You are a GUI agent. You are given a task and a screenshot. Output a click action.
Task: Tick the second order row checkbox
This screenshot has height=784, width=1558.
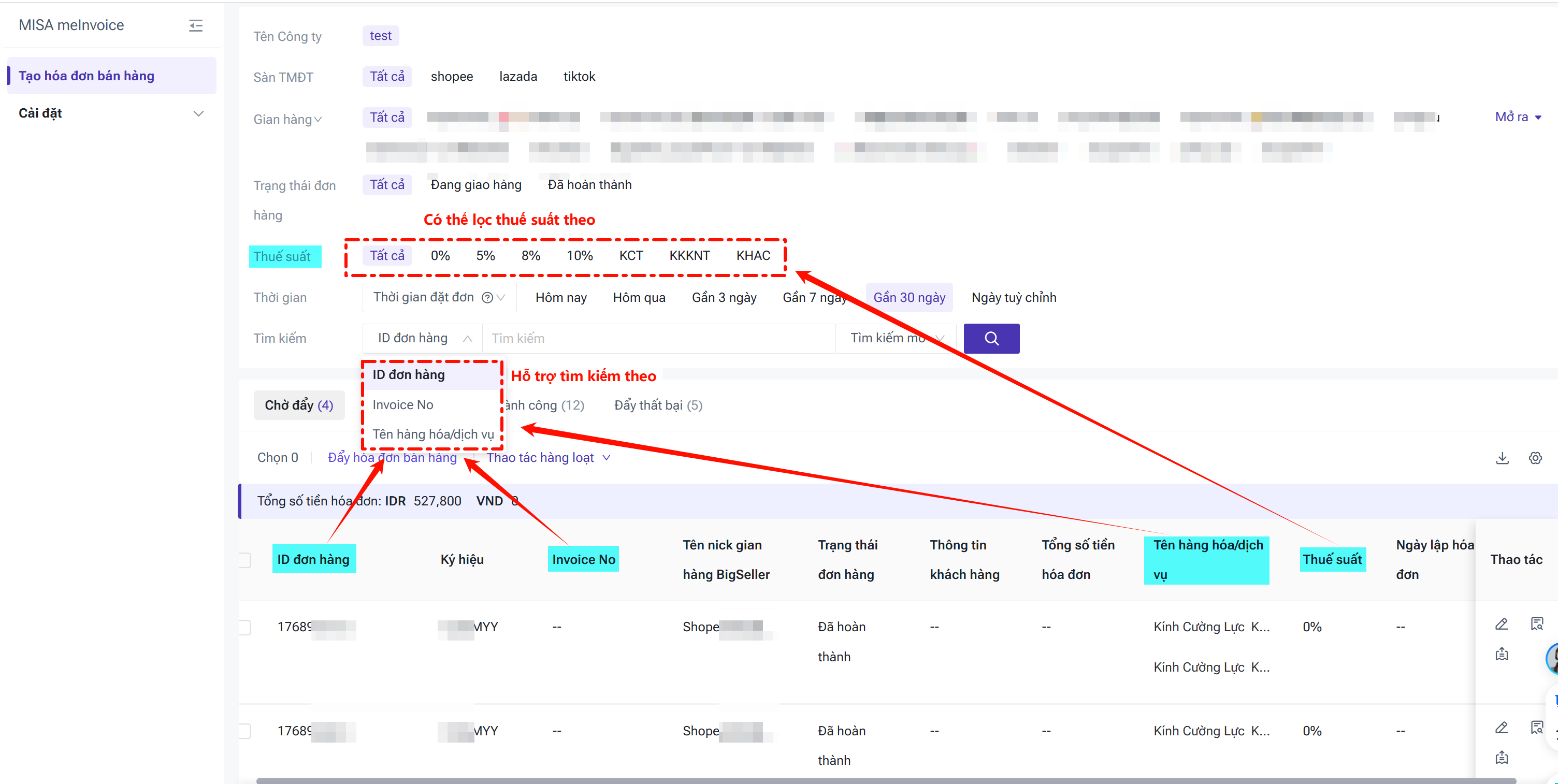[x=244, y=731]
